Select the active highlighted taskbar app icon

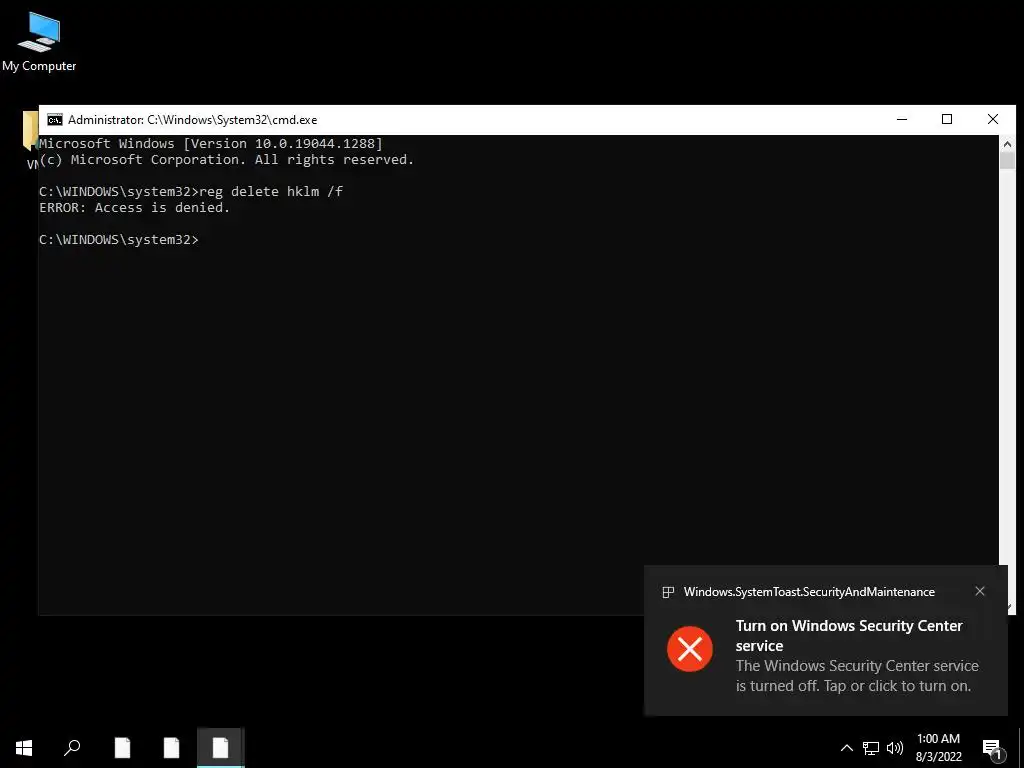point(221,748)
